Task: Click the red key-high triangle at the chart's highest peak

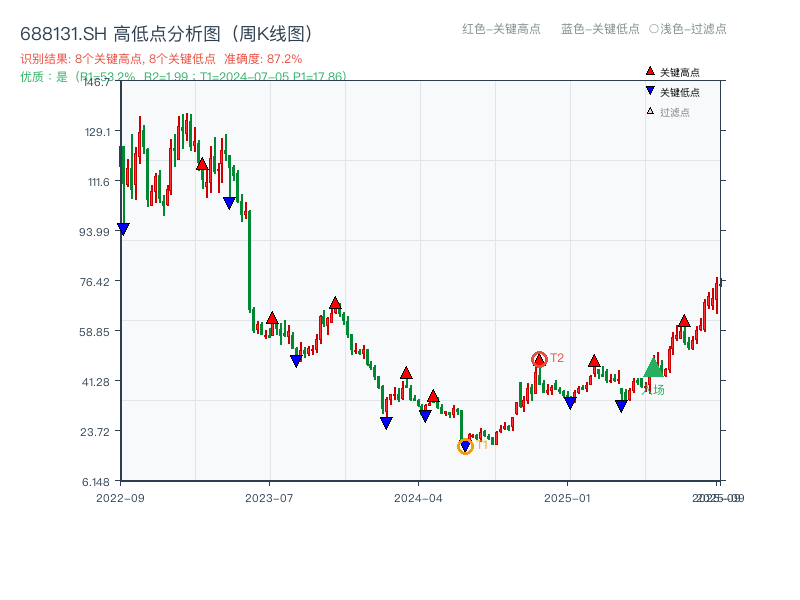Action: (202, 163)
